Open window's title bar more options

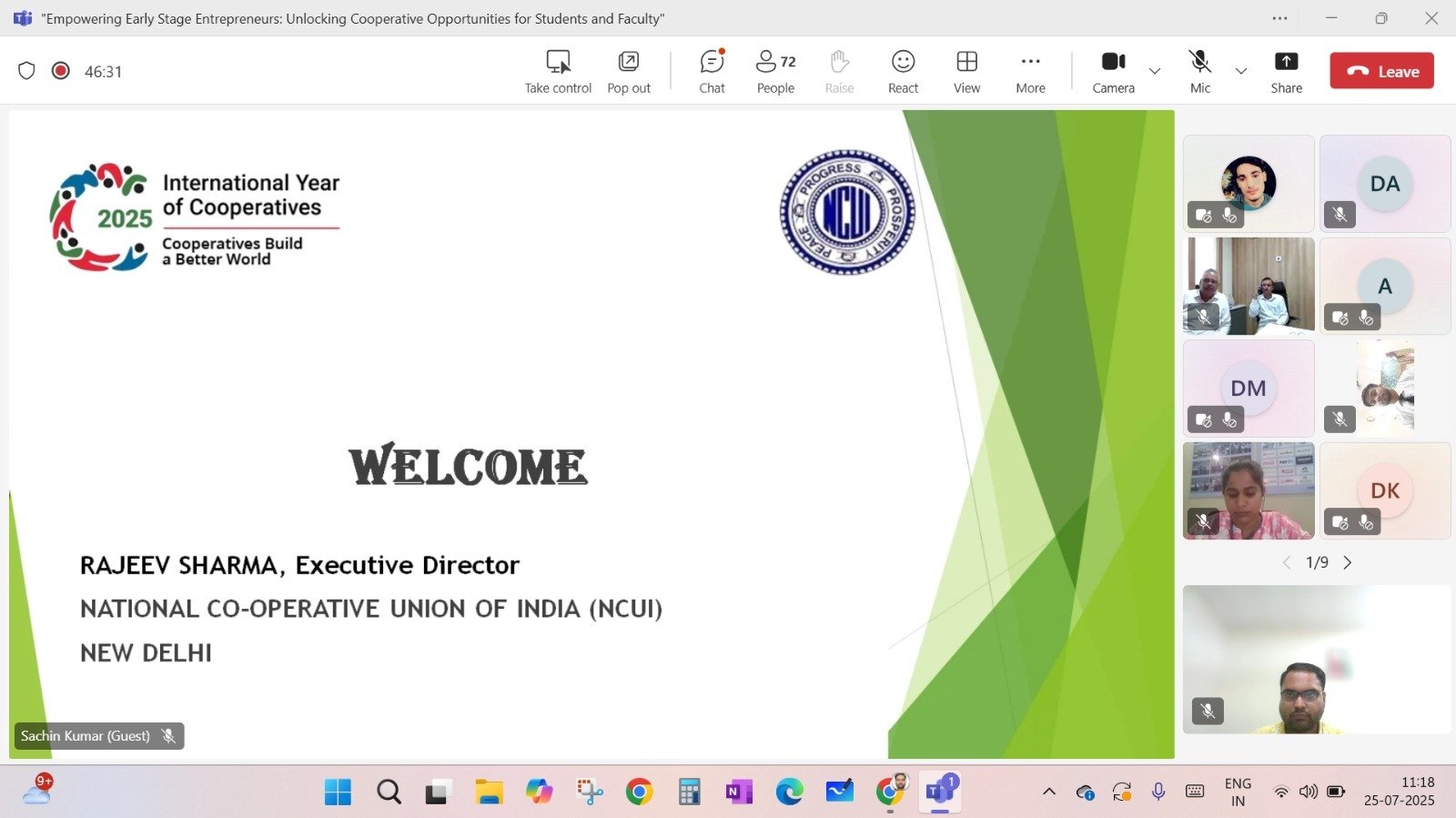coord(1279,18)
